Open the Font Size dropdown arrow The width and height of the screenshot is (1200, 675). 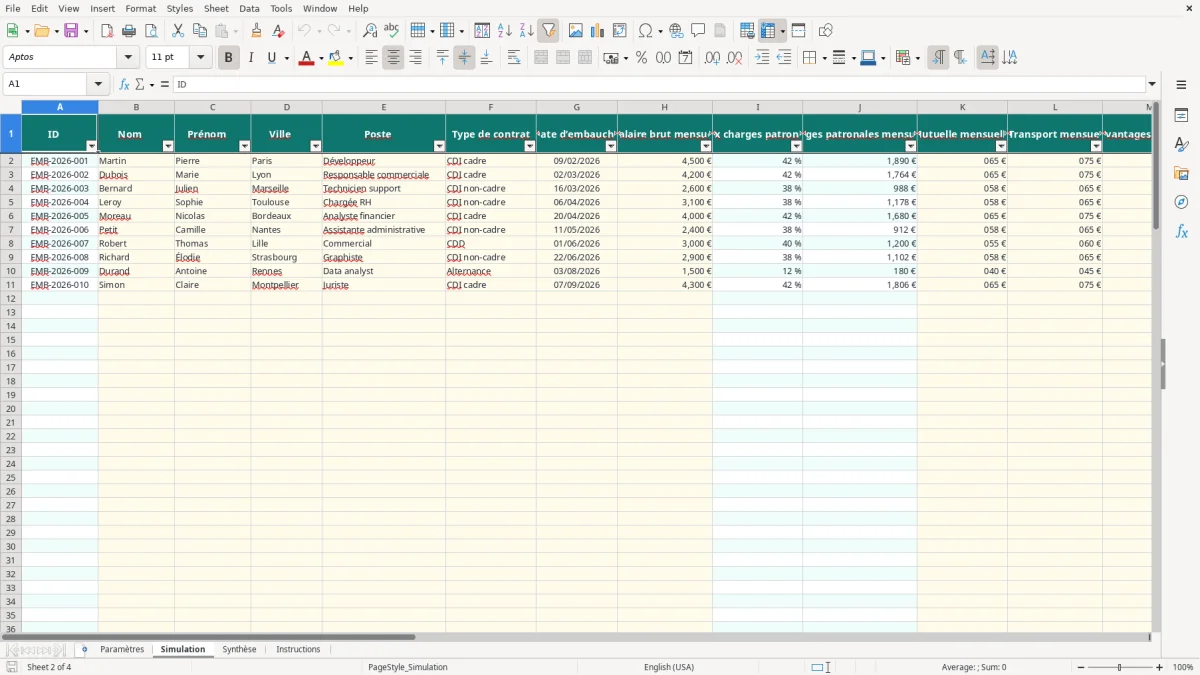point(200,58)
